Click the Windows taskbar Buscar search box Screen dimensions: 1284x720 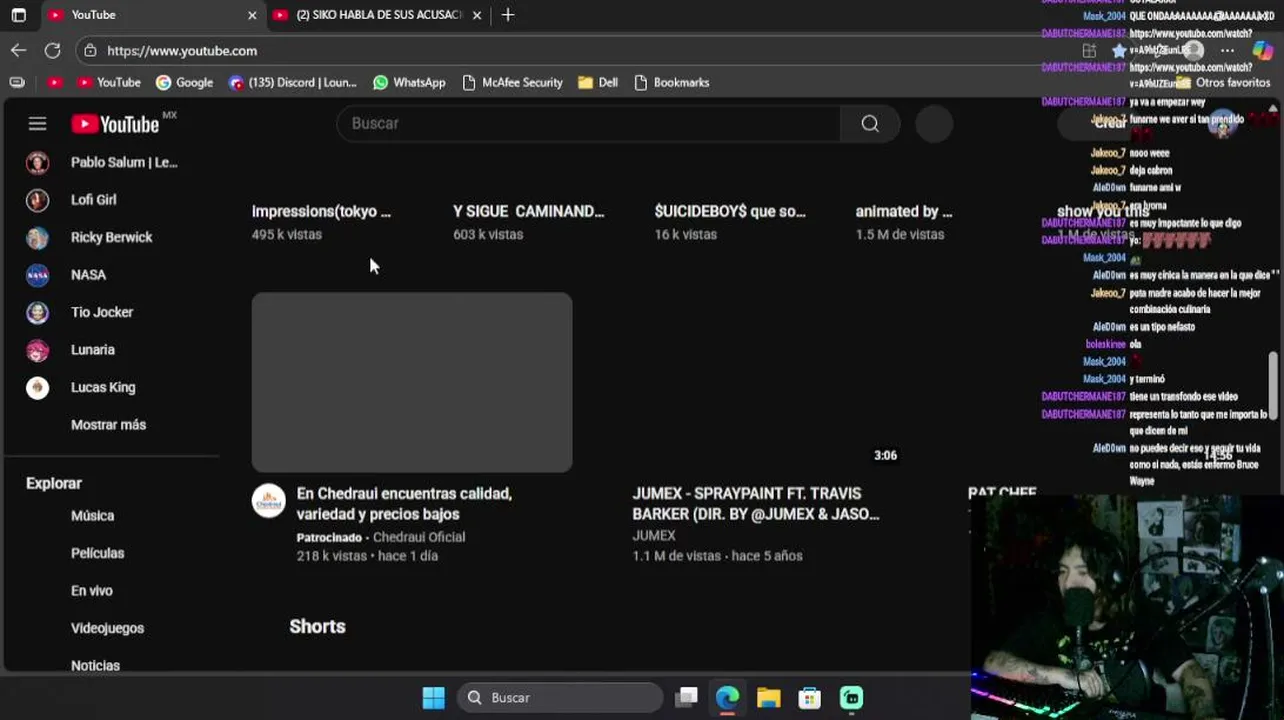point(560,698)
